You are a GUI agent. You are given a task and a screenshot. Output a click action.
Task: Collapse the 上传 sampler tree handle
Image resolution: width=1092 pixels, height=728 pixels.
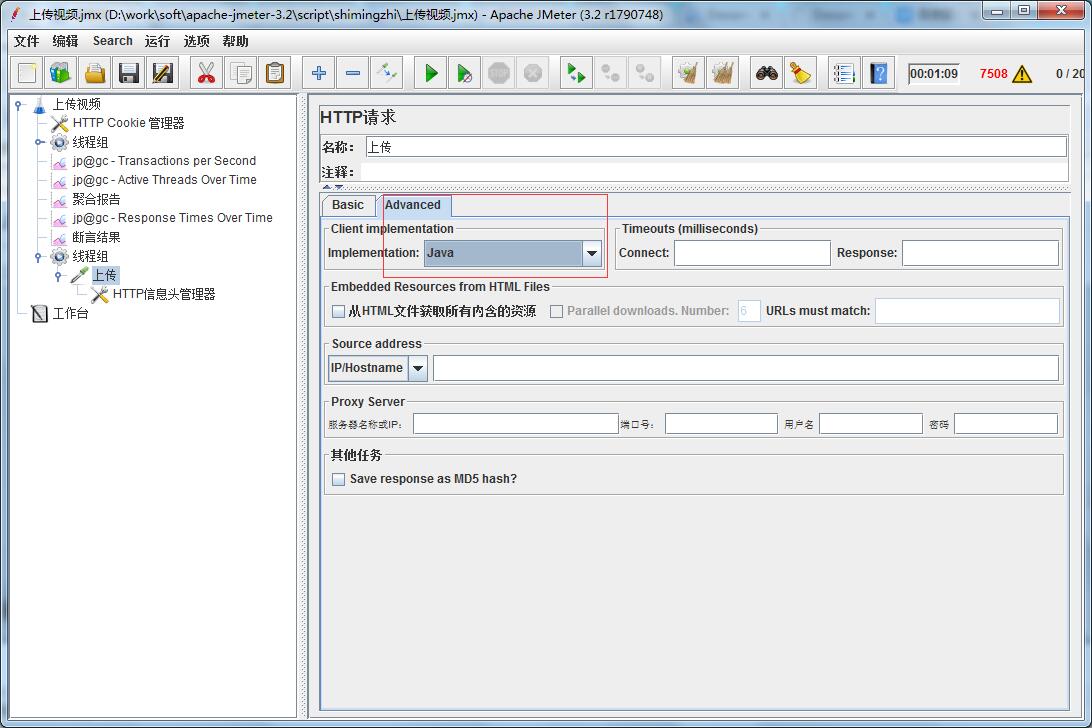pyautogui.click(x=59, y=276)
